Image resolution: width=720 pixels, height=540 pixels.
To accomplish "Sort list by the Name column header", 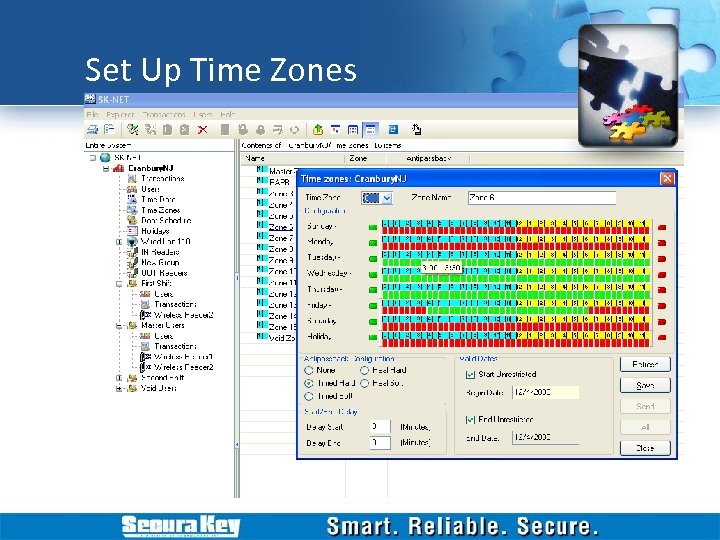I will coord(293,158).
